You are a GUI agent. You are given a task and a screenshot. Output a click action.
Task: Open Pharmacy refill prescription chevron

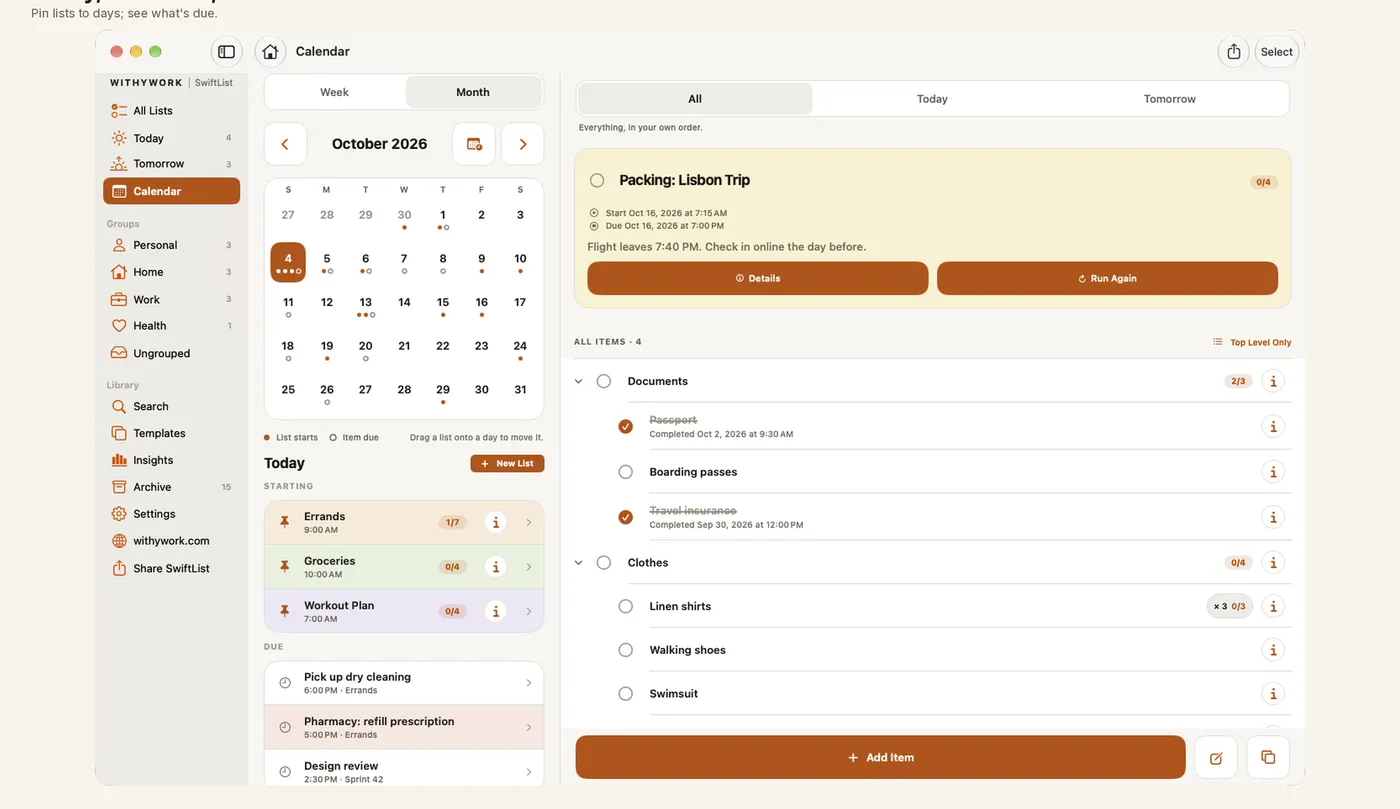tap(529, 727)
